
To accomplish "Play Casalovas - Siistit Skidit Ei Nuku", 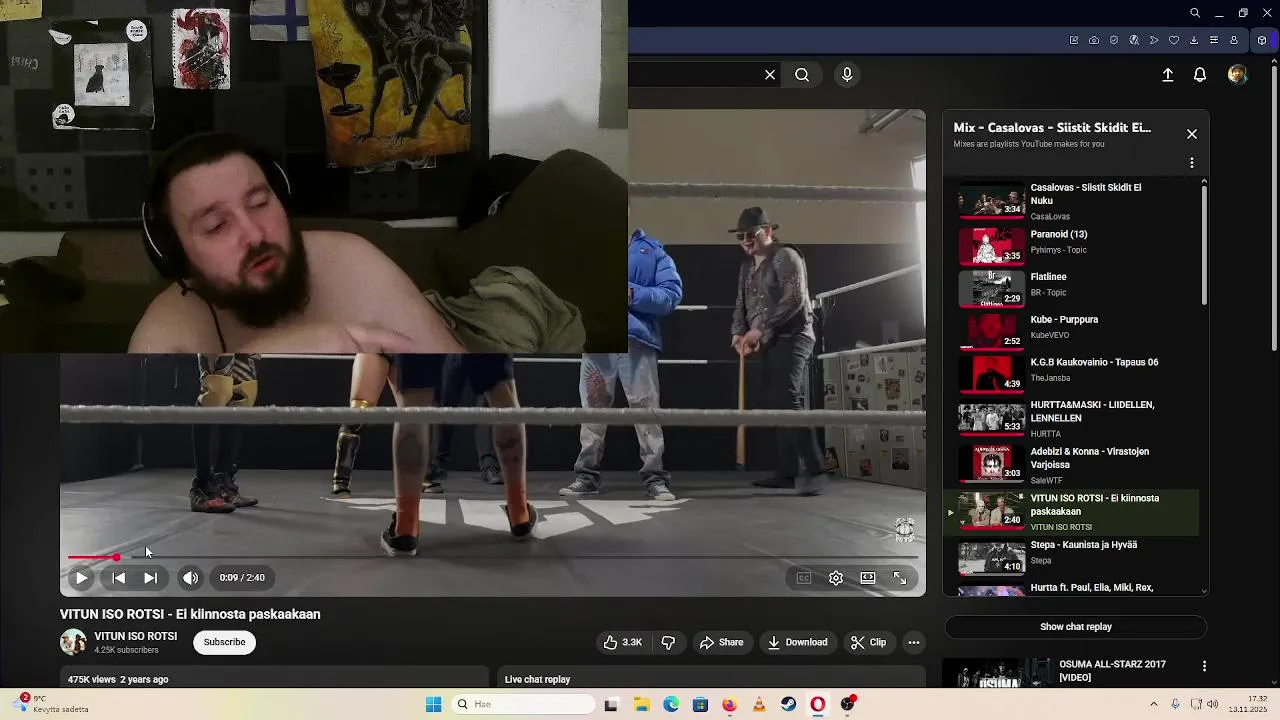I will tap(1075, 201).
